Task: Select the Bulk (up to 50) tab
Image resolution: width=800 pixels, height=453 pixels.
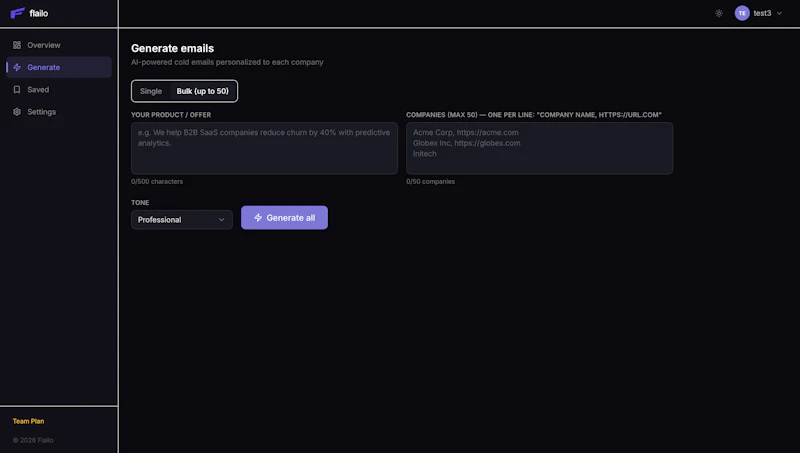Action: tap(203, 91)
